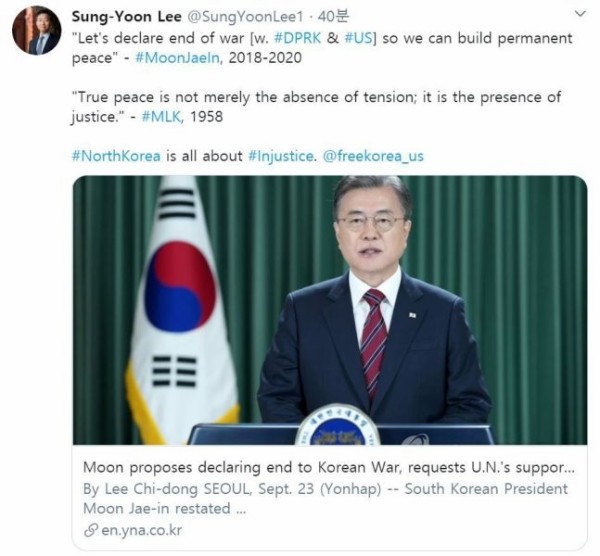Viewport: 600px width, 556px height.
Task: Open the link card preview image
Action: click(330, 310)
